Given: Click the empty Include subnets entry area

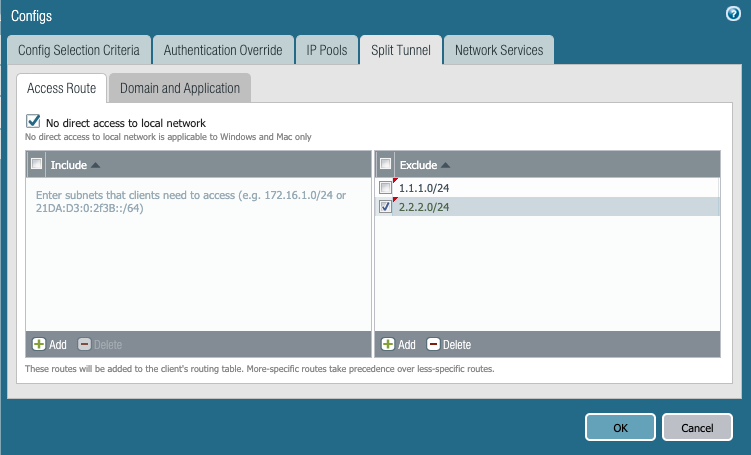Looking at the screenshot, I should tap(198, 260).
